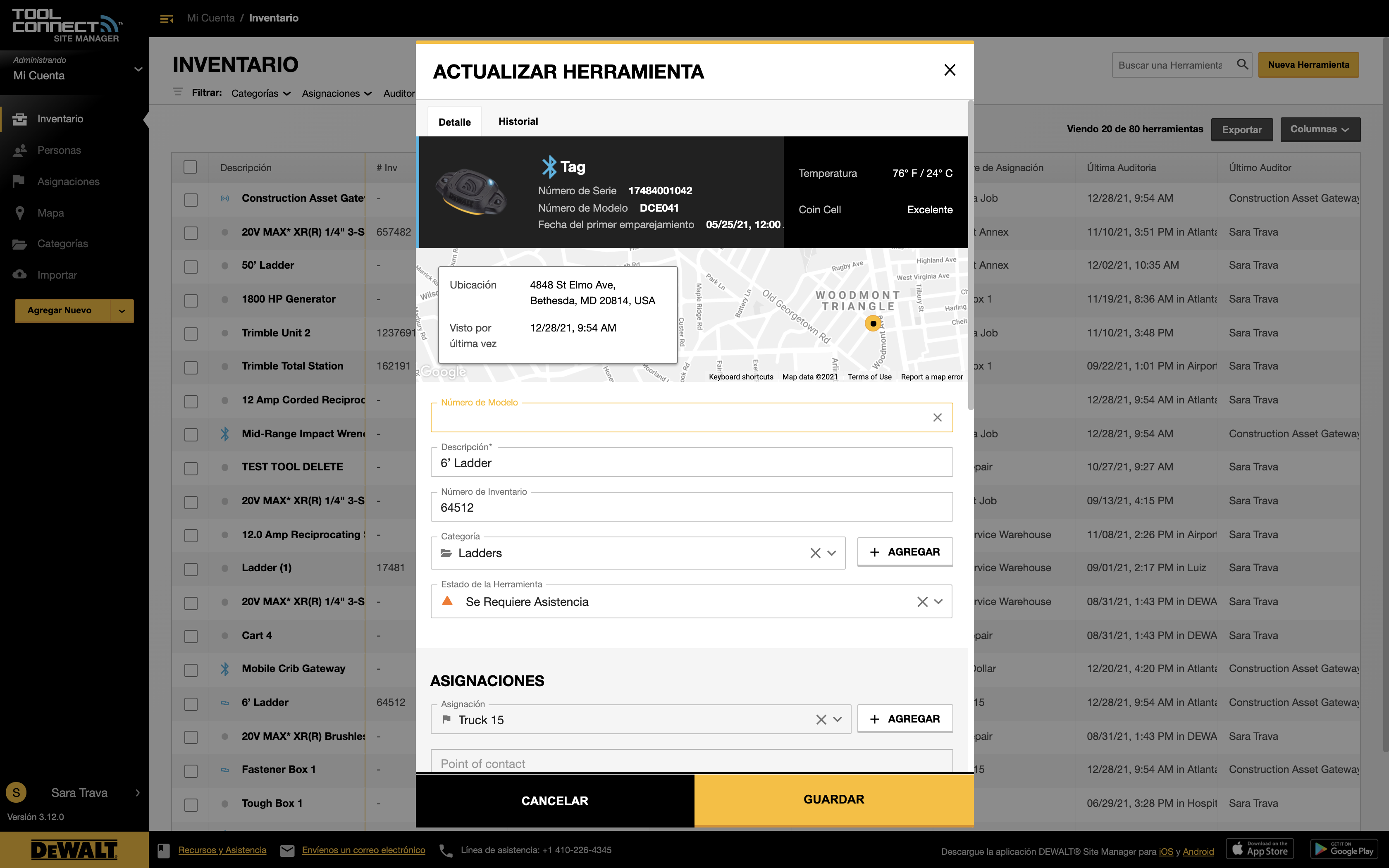1389x868 pixels.
Task: Click the Google logo on the map
Action: (x=443, y=372)
